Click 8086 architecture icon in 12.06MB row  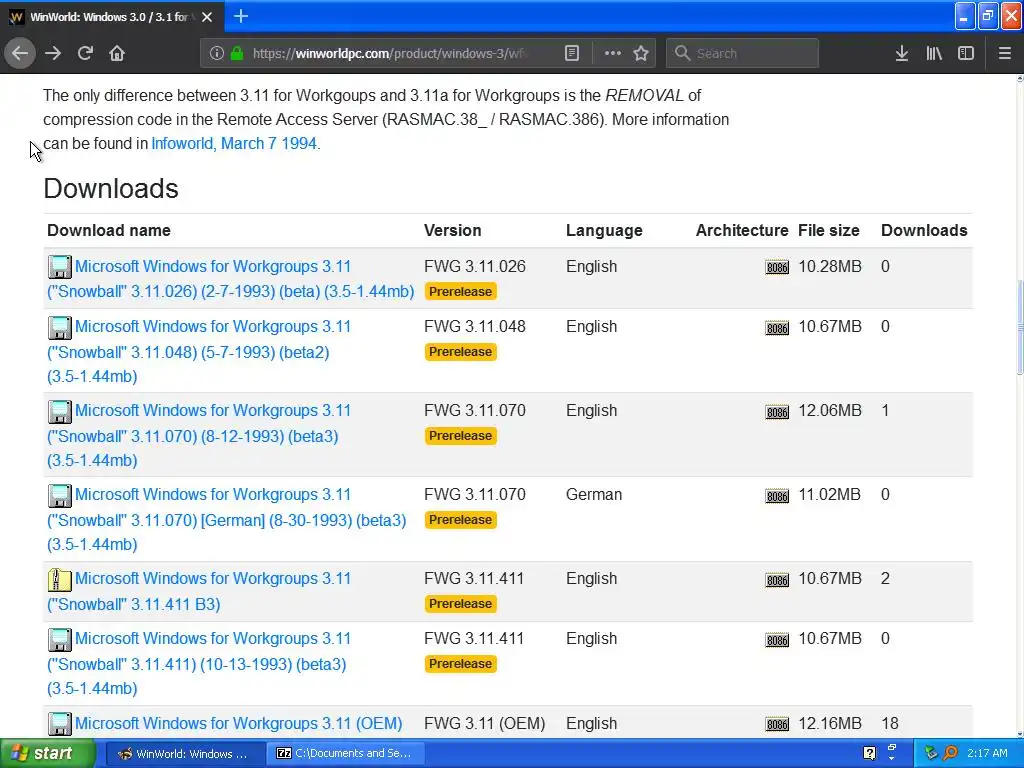777,411
